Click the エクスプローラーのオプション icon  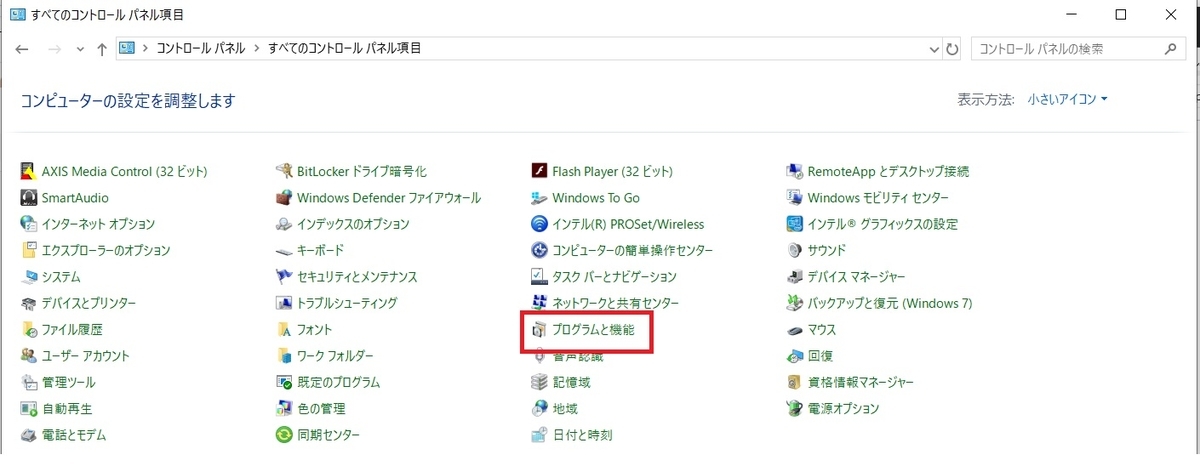(29, 250)
